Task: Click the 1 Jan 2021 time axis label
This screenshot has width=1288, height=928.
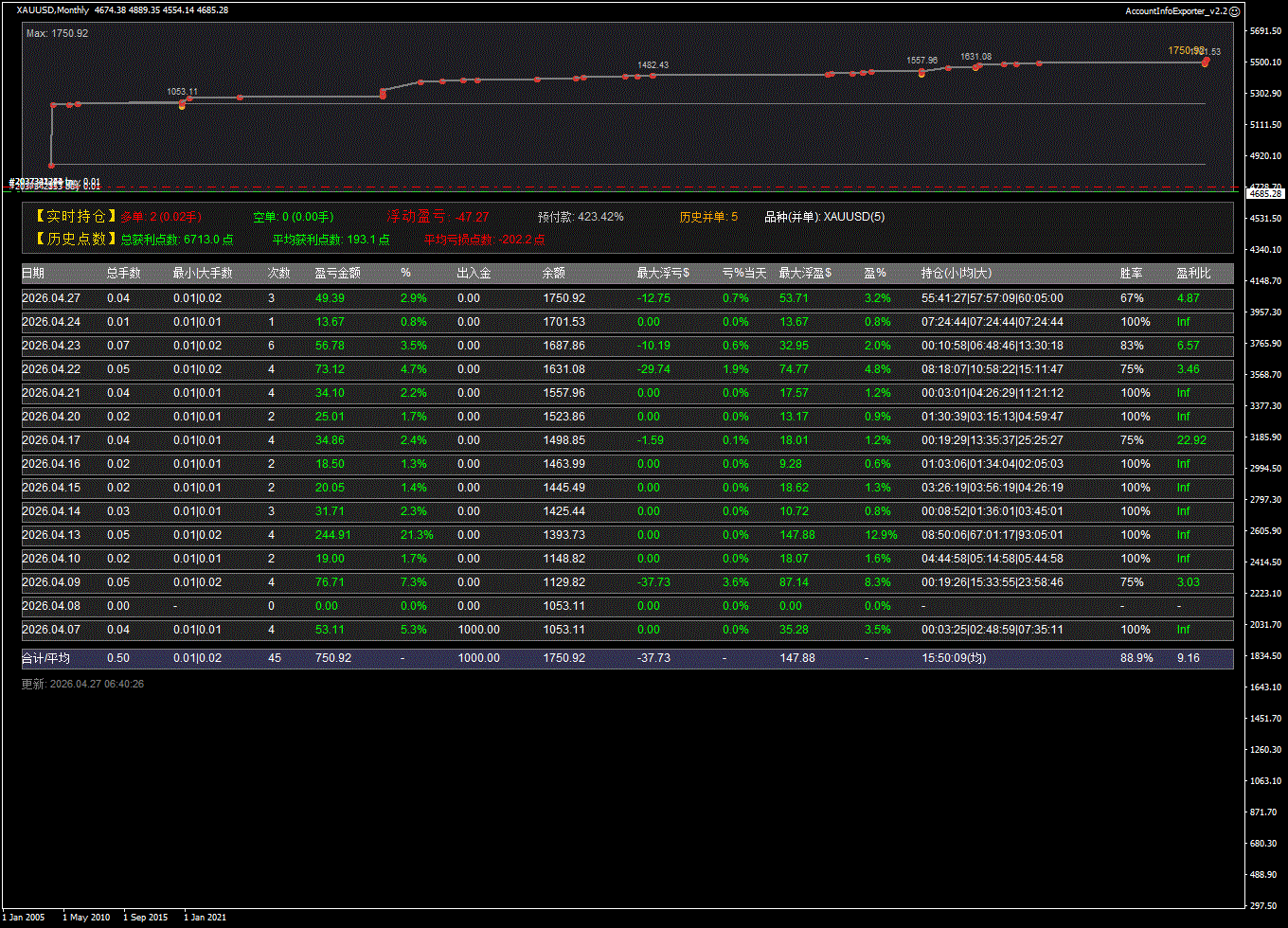Action: (205, 918)
